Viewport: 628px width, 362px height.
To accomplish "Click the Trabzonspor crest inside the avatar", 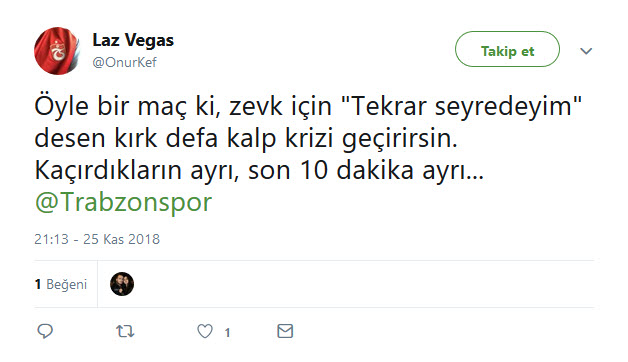I will [x=58, y=50].
